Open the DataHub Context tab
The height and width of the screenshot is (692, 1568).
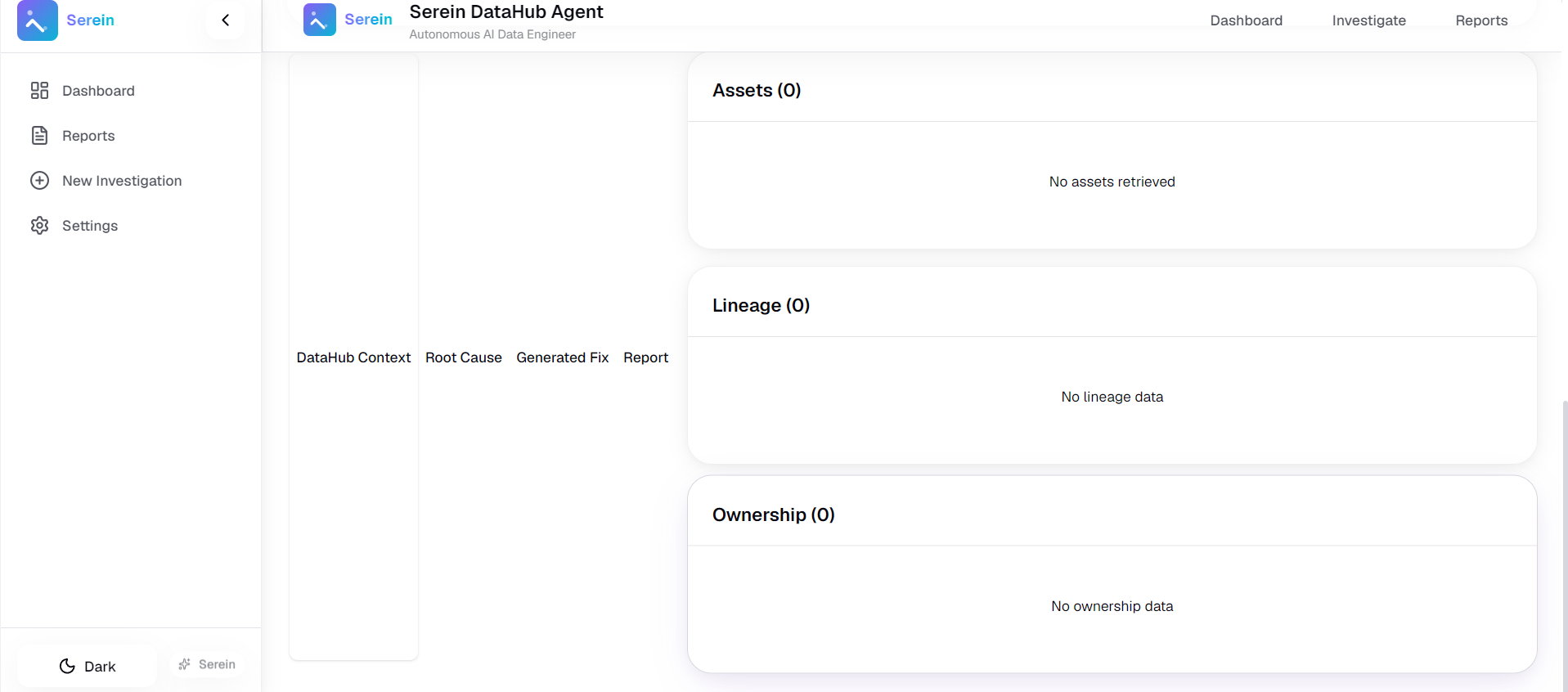[x=353, y=357]
